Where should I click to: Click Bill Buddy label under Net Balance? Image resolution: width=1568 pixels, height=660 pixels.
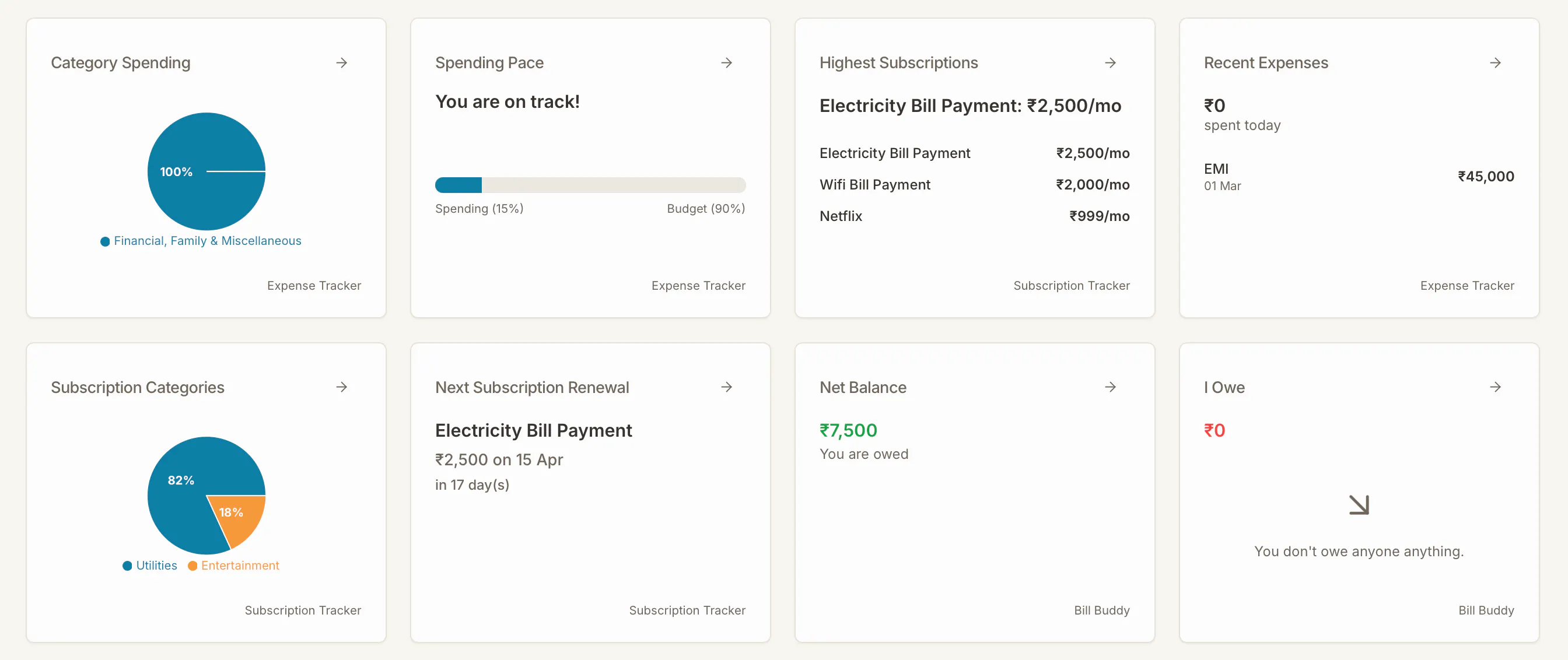tap(1102, 610)
